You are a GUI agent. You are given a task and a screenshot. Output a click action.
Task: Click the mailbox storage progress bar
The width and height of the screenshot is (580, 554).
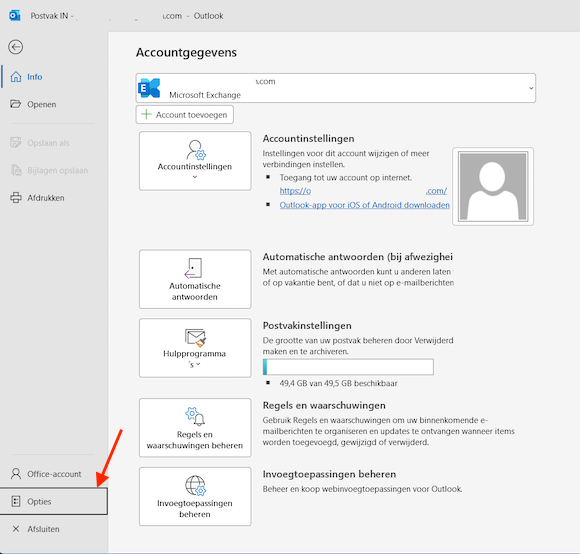click(x=348, y=367)
